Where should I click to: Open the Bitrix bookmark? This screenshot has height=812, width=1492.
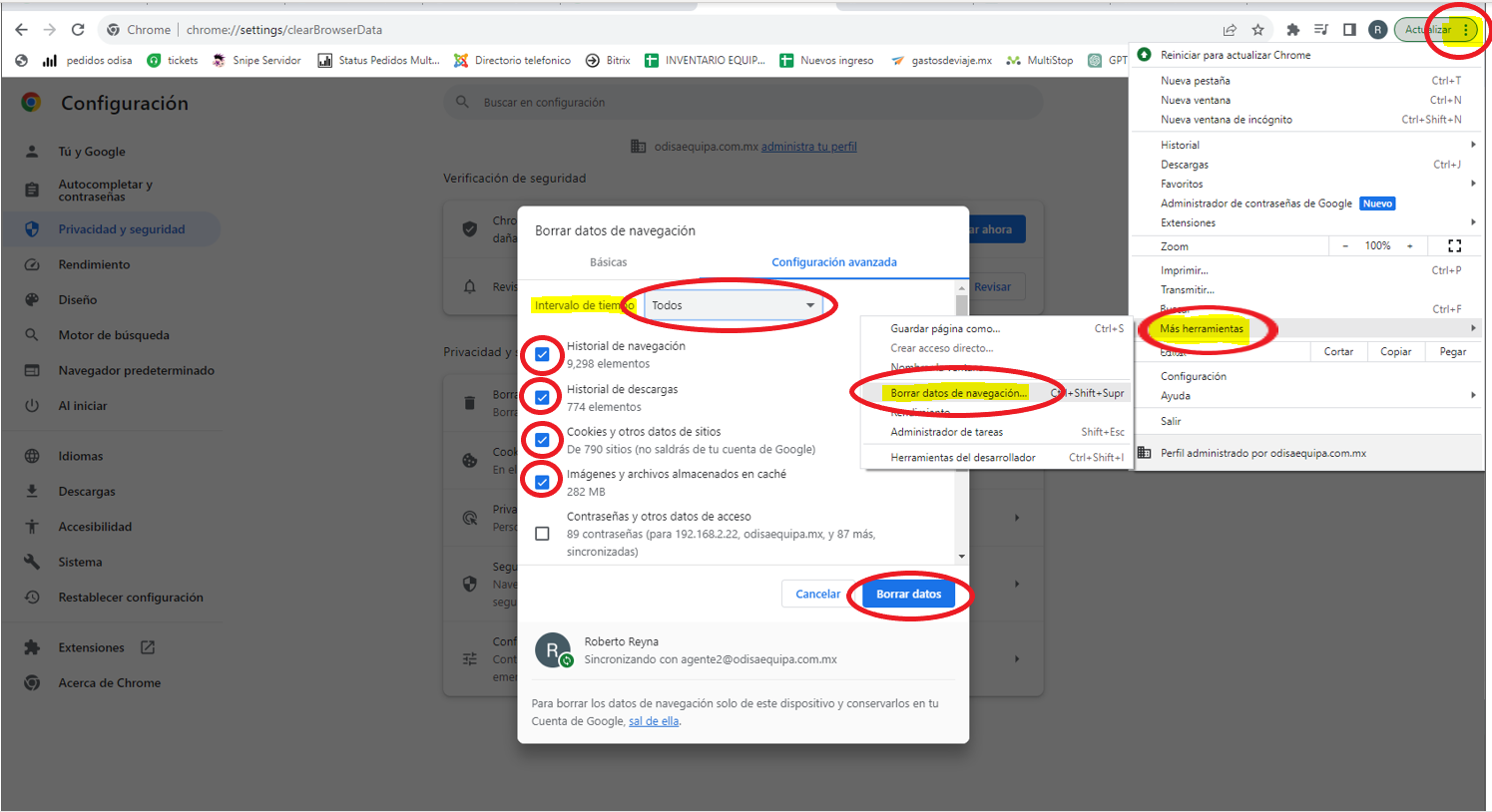pyautogui.click(x=609, y=61)
